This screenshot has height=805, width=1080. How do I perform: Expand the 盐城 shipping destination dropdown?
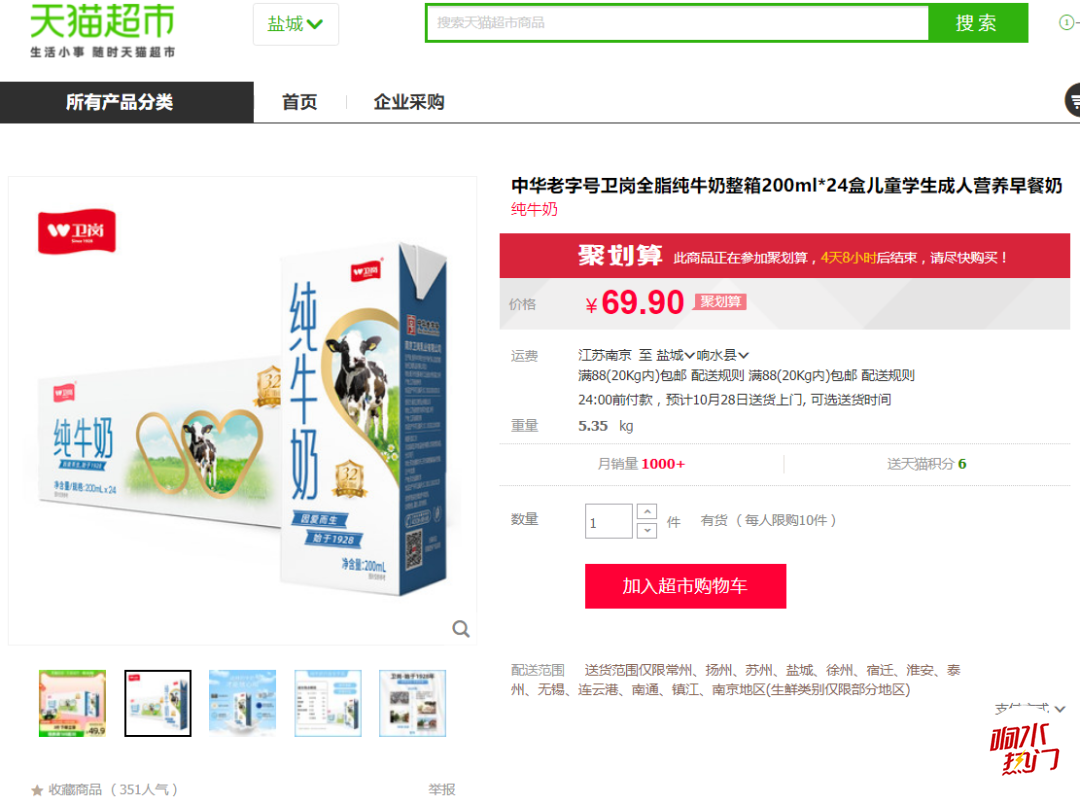click(675, 355)
